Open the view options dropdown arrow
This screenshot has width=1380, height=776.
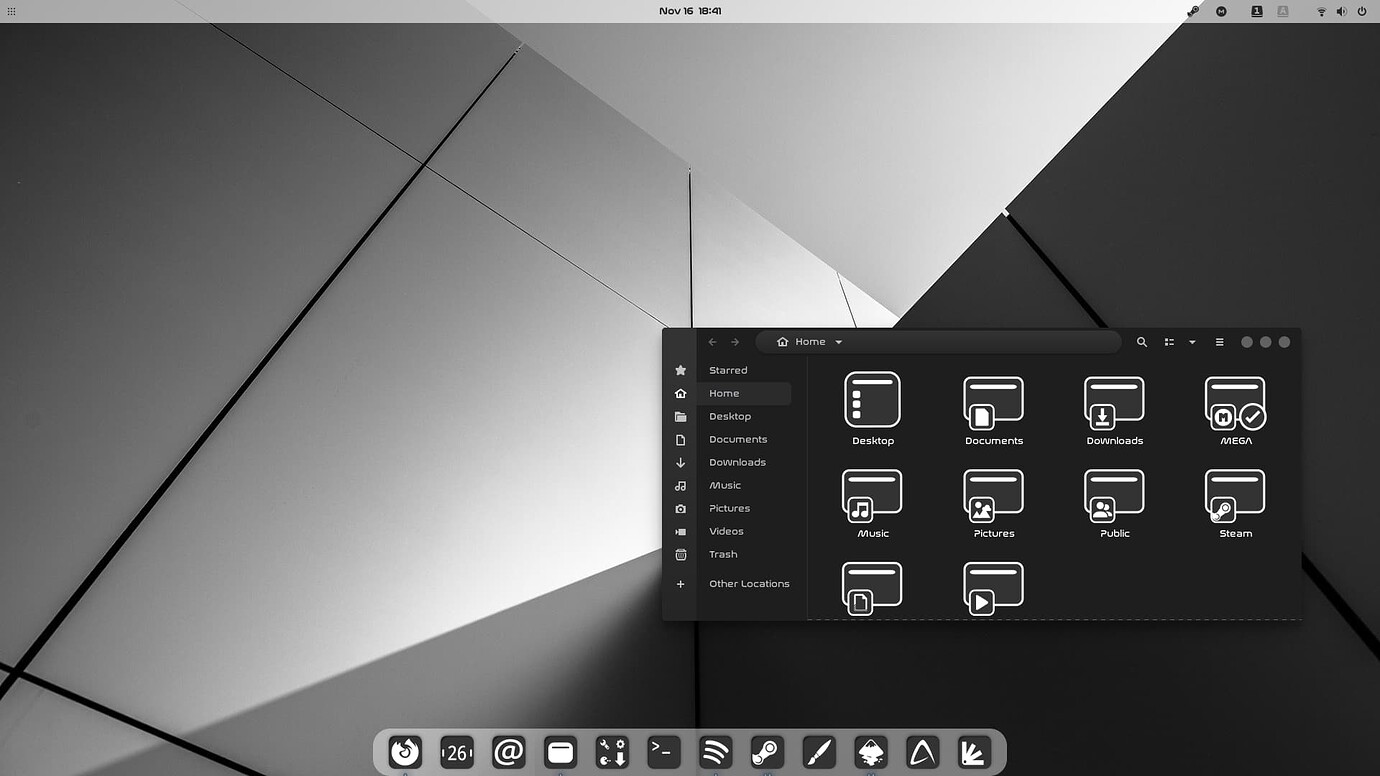click(1192, 341)
